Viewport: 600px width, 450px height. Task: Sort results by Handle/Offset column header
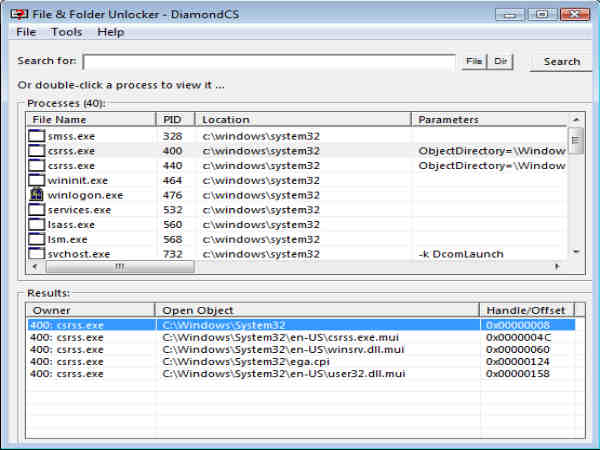coord(525,310)
